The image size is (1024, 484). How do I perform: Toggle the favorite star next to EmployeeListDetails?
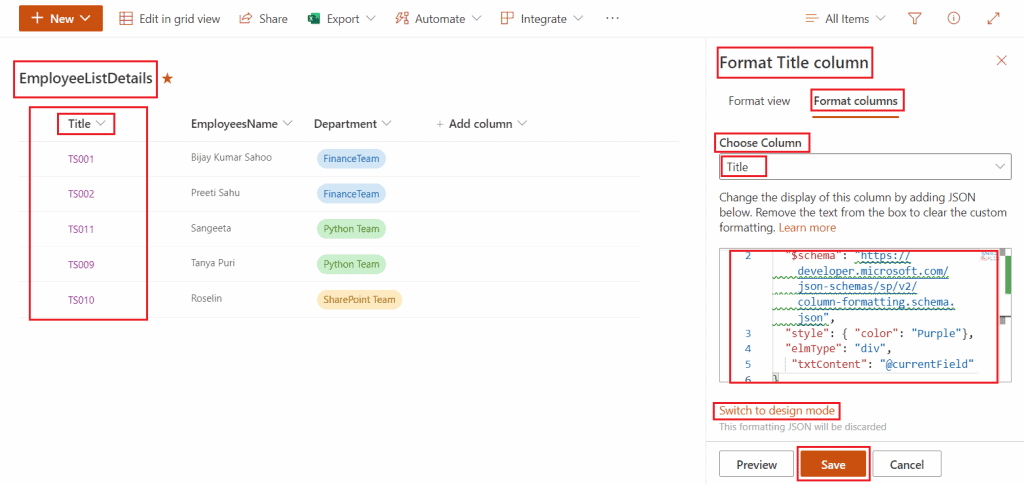click(x=168, y=79)
